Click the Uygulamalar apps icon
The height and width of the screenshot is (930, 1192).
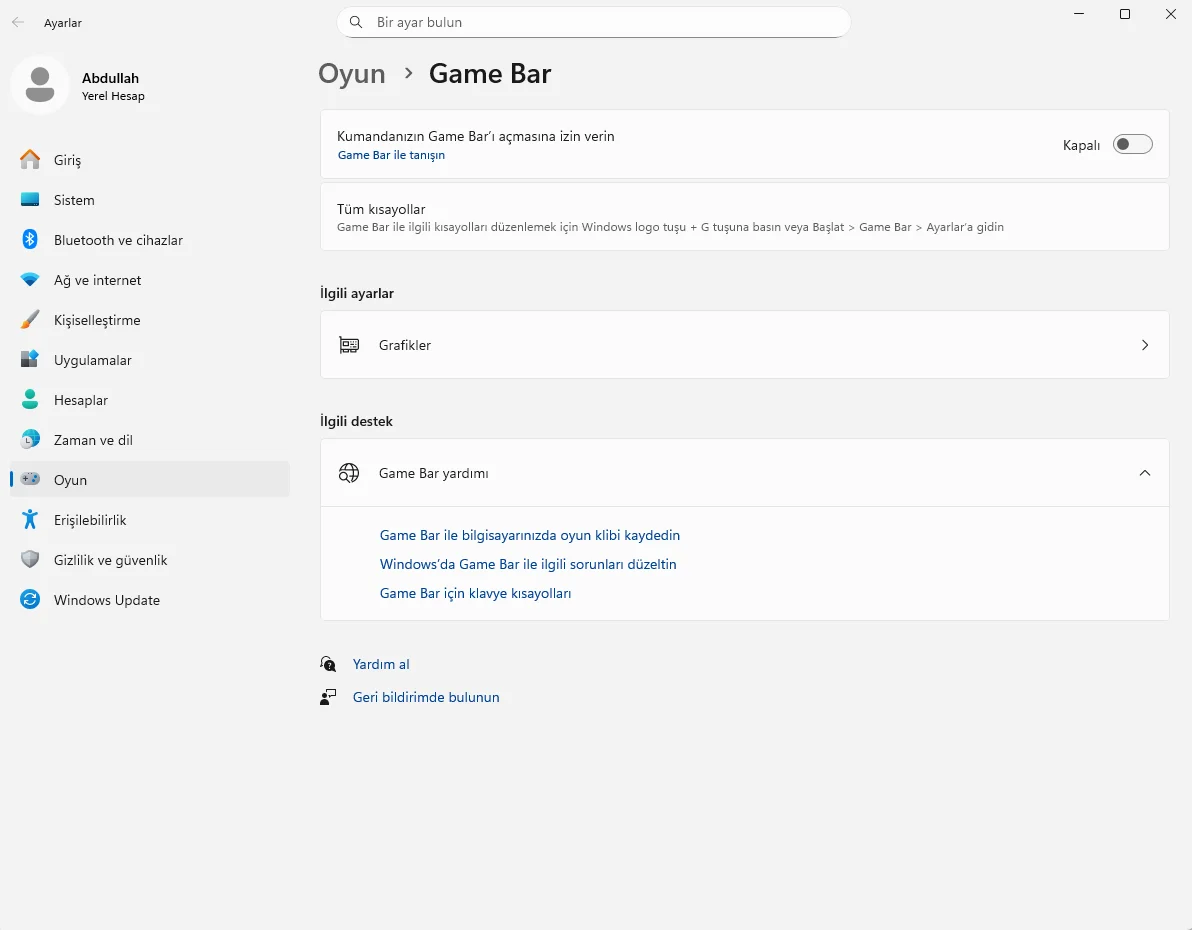30,360
